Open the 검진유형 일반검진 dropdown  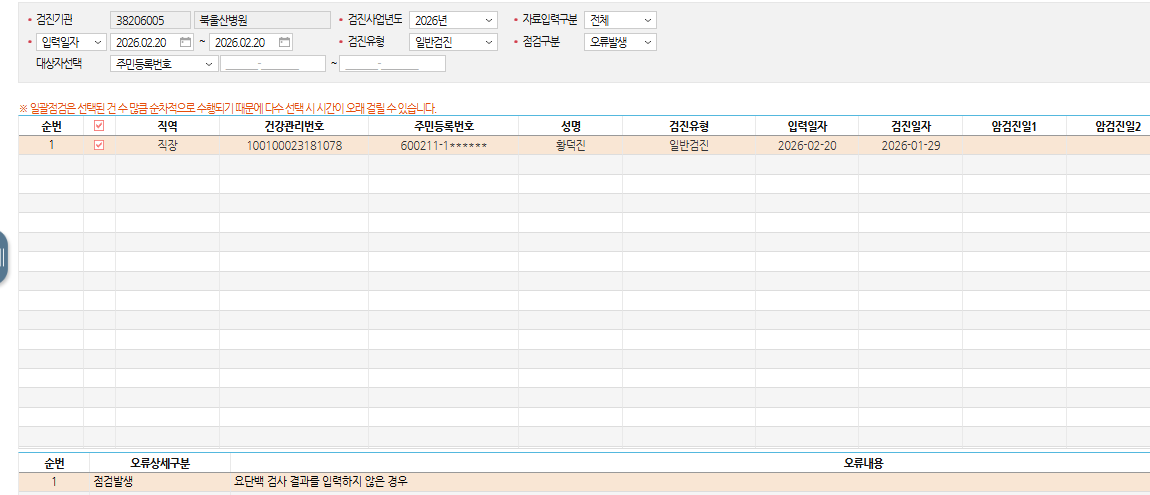(453, 42)
